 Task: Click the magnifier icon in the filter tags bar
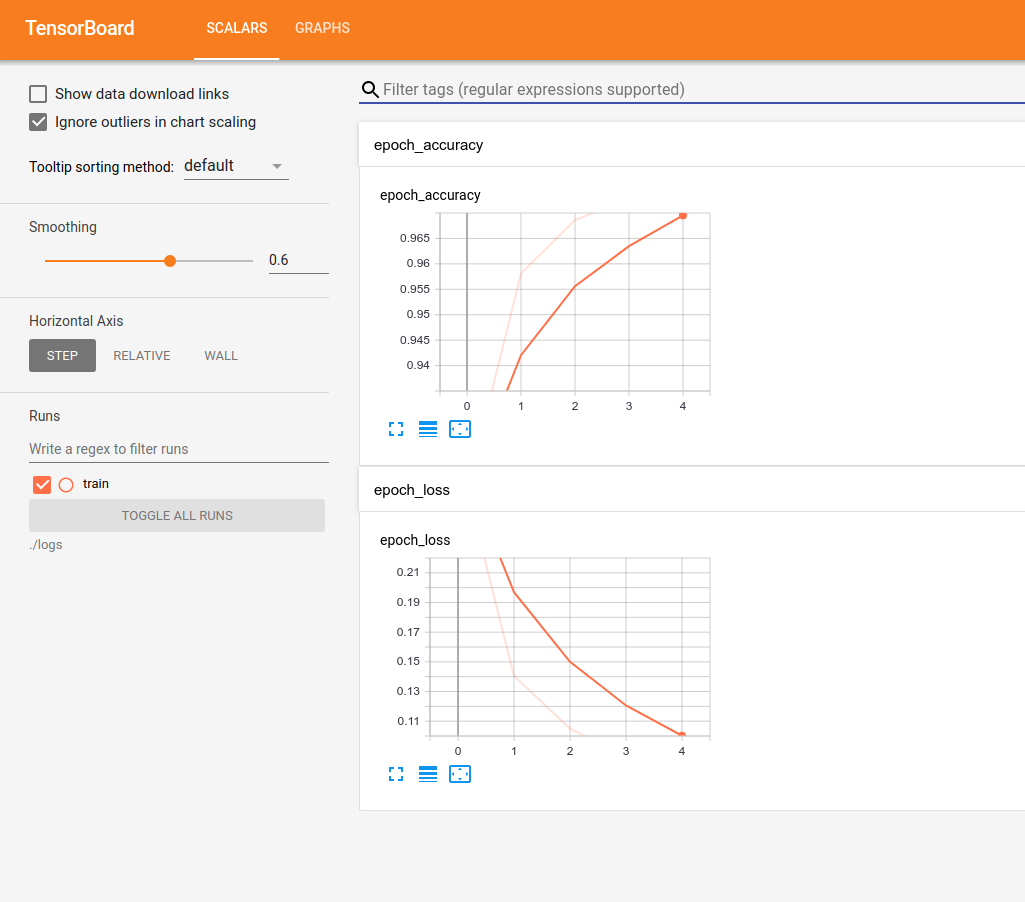(x=370, y=89)
